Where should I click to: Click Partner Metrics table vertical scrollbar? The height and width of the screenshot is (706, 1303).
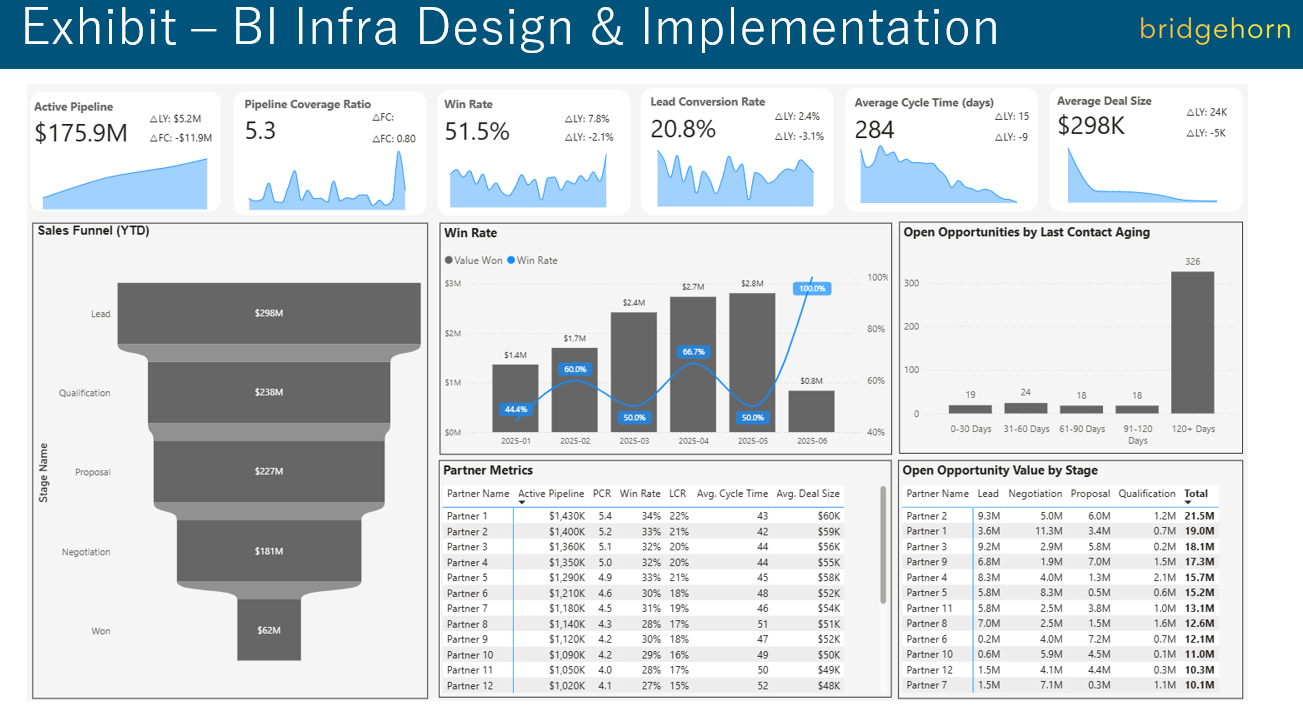tap(883, 544)
